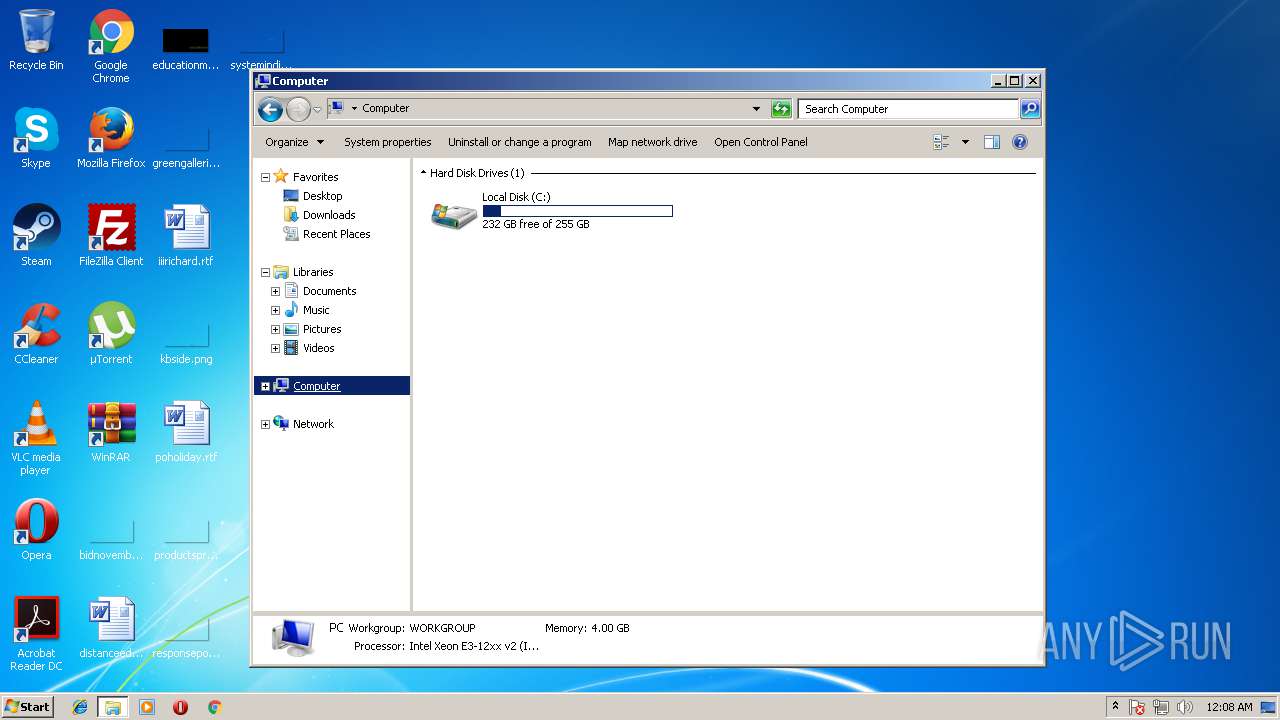Click the Start button

point(28,707)
